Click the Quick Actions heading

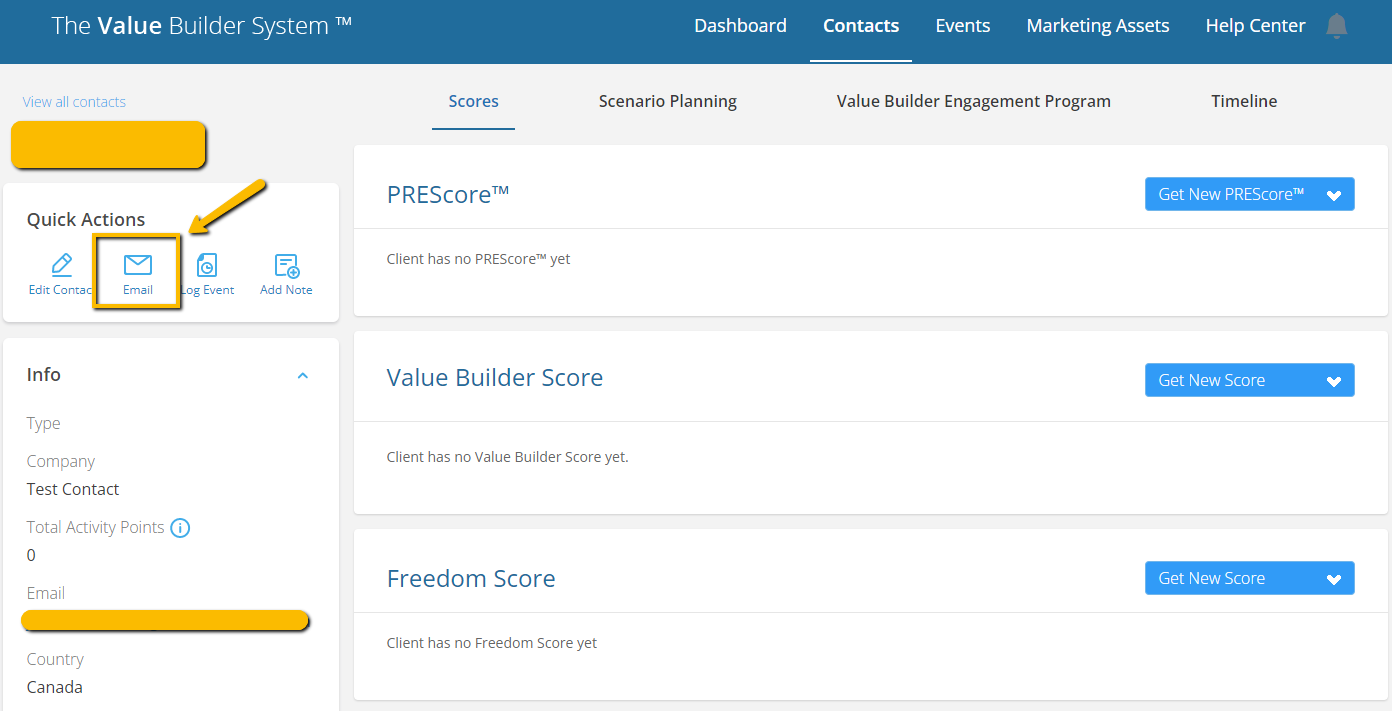click(86, 220)
